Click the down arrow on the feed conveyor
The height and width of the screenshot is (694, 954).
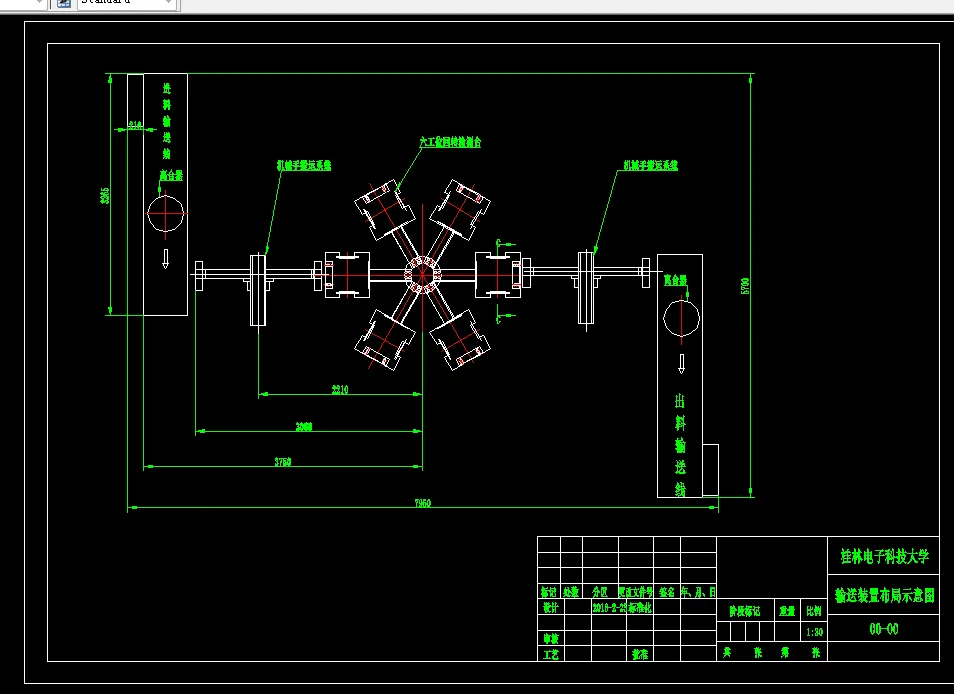tap(165, 259)
